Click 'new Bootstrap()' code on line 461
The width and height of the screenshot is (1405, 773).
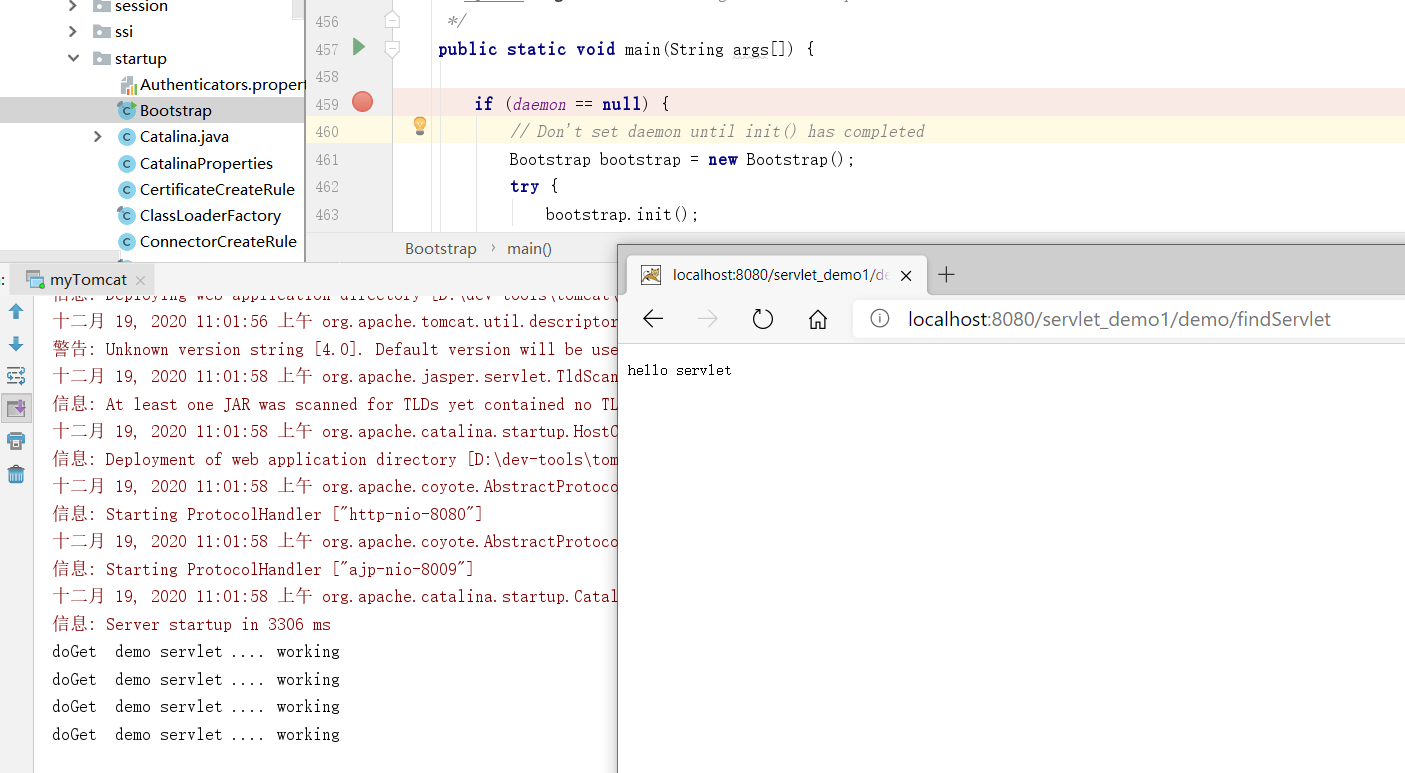pyautogui.click(x=779, y=159)
